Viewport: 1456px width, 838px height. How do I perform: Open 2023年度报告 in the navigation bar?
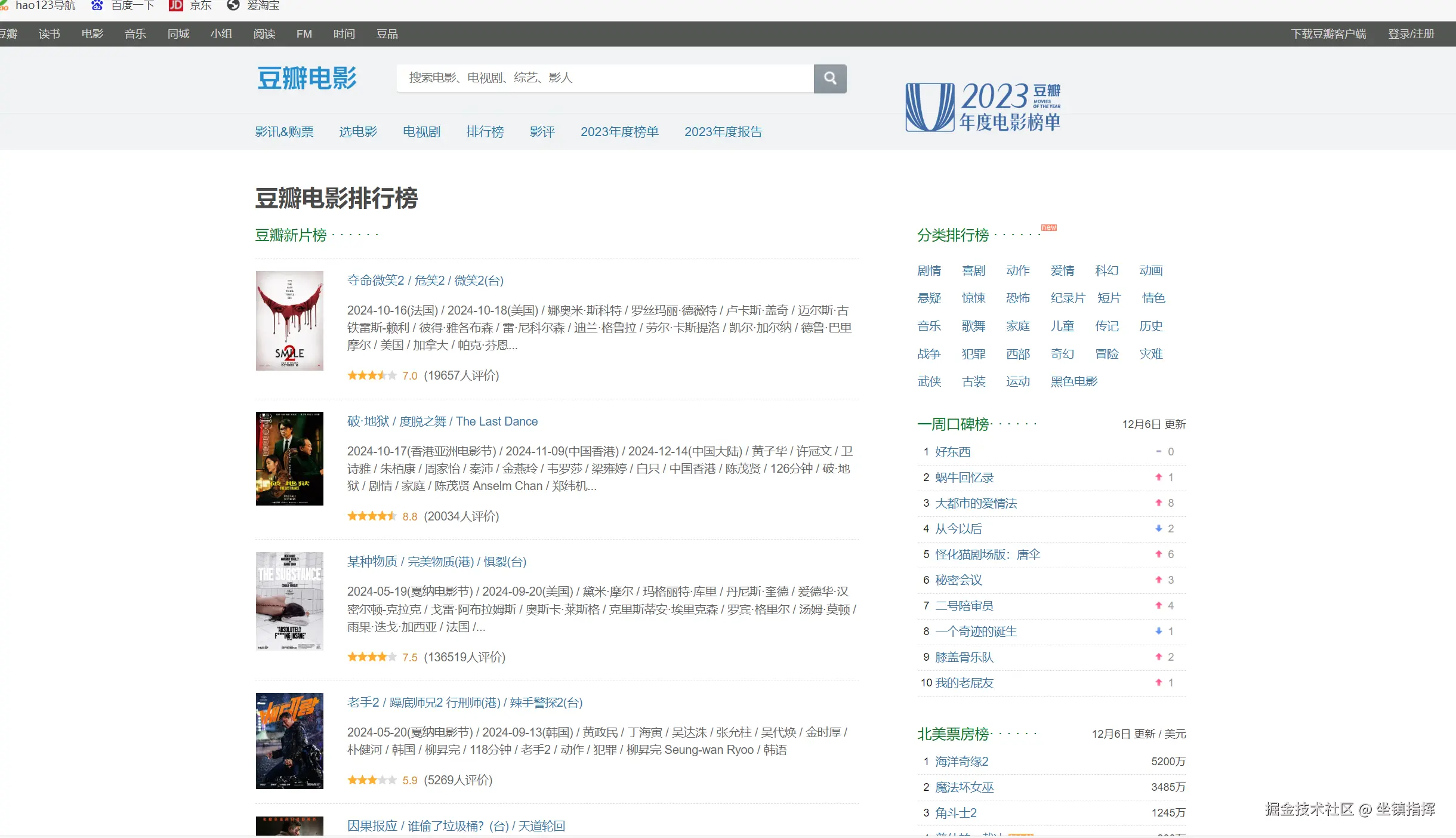723,132
